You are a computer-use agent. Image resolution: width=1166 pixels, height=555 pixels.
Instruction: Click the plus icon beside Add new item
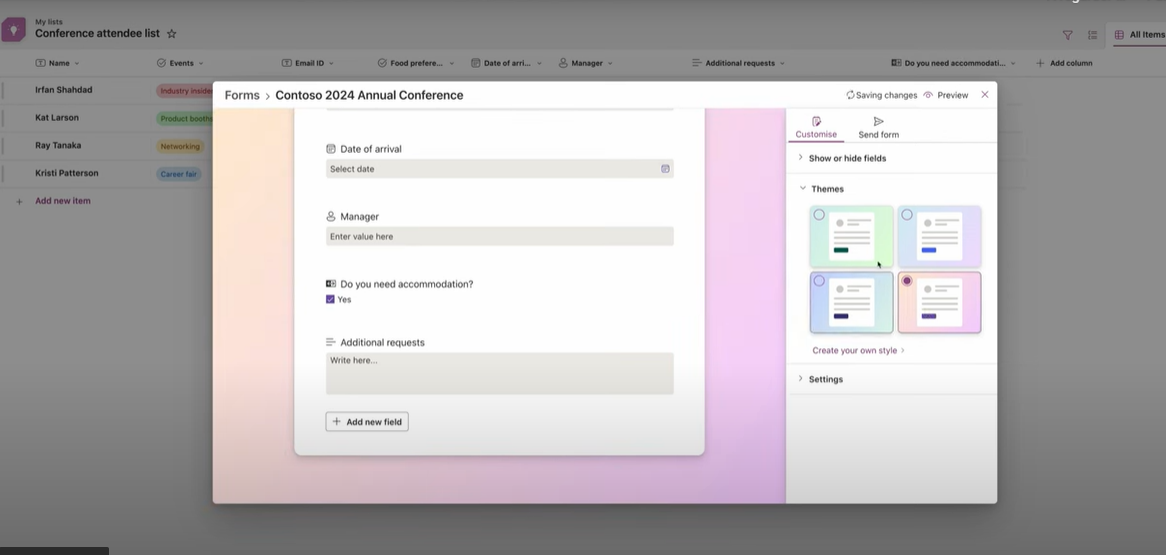coord(19,201)
